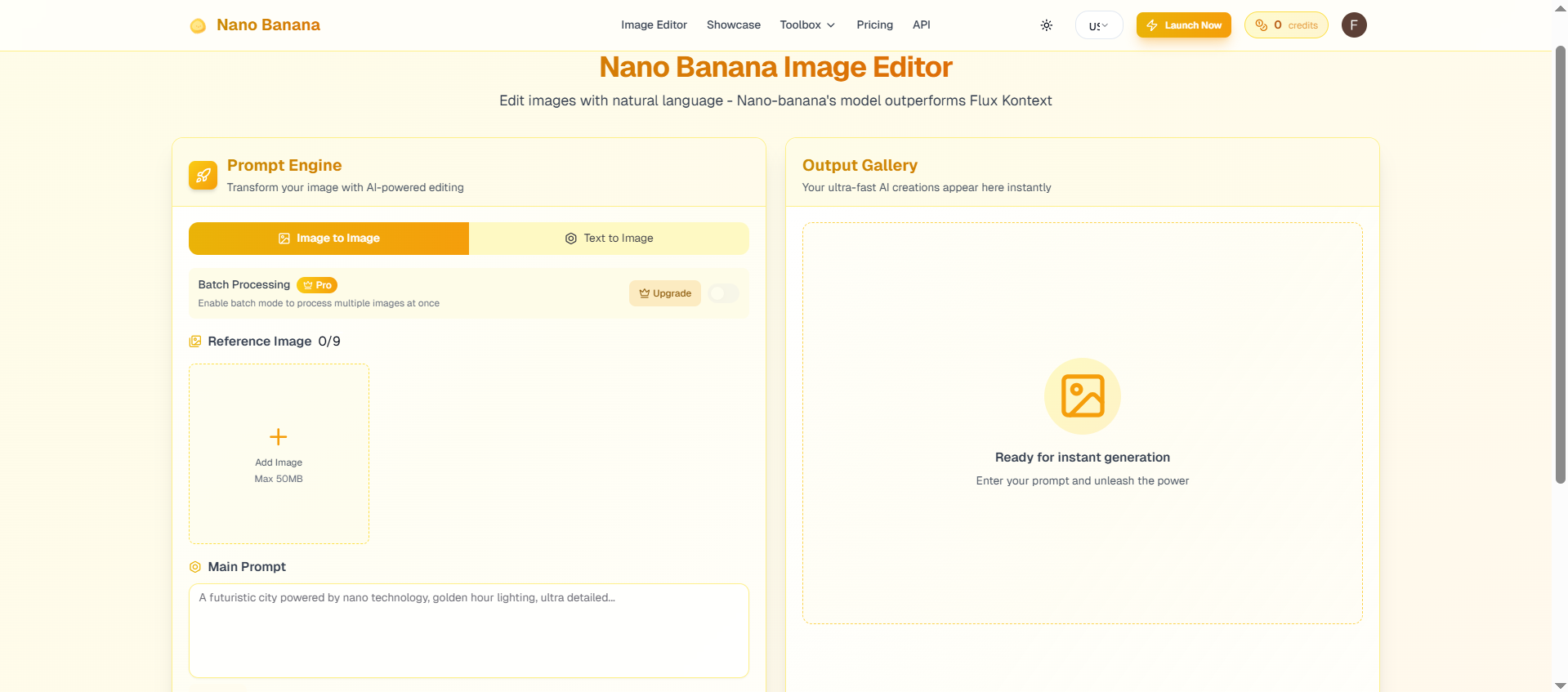
Task: Focus the Main Prompt text area
Action: [469, 631]
